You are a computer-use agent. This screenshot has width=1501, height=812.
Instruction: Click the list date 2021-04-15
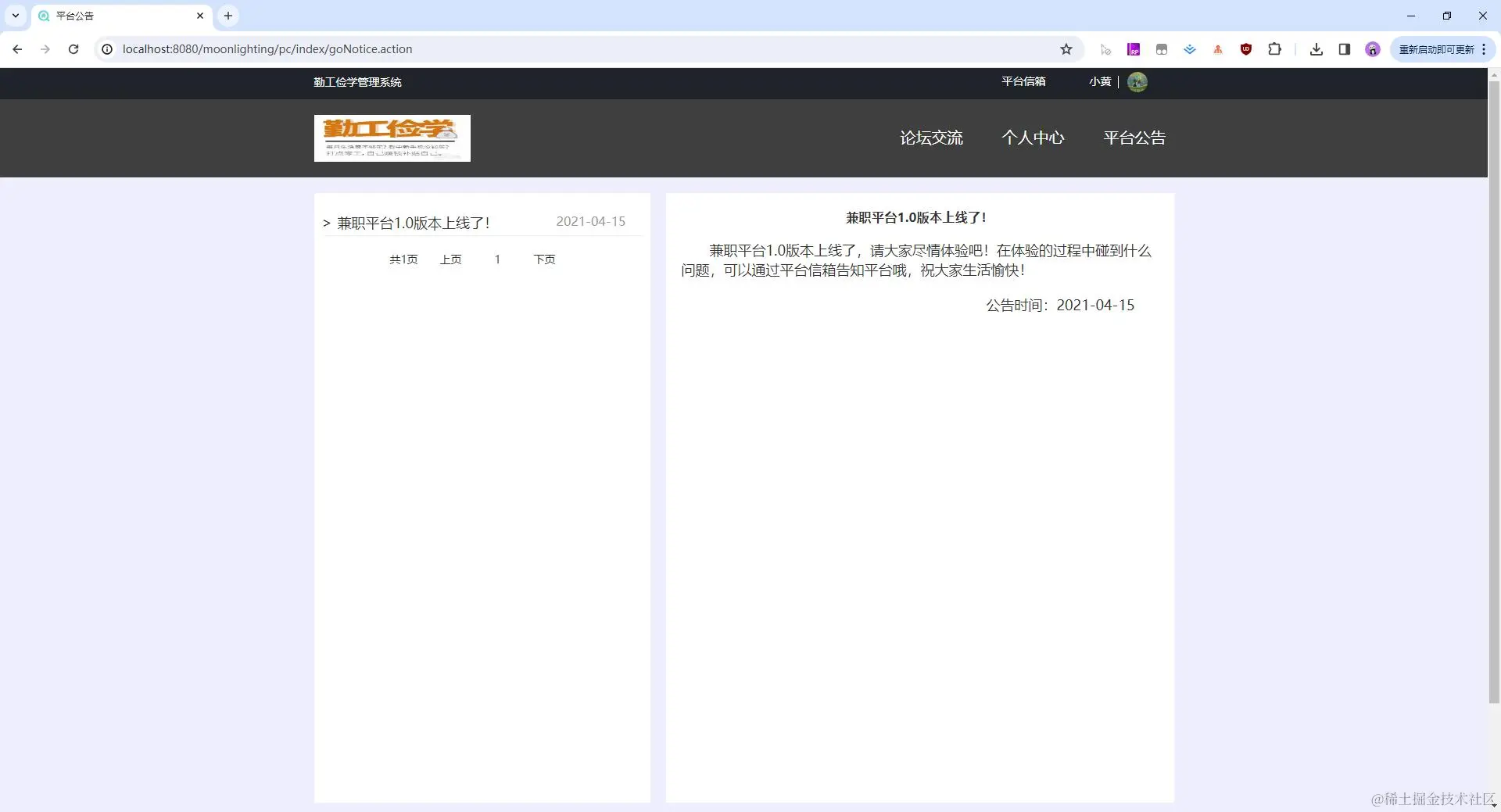(x=591, y=221)
